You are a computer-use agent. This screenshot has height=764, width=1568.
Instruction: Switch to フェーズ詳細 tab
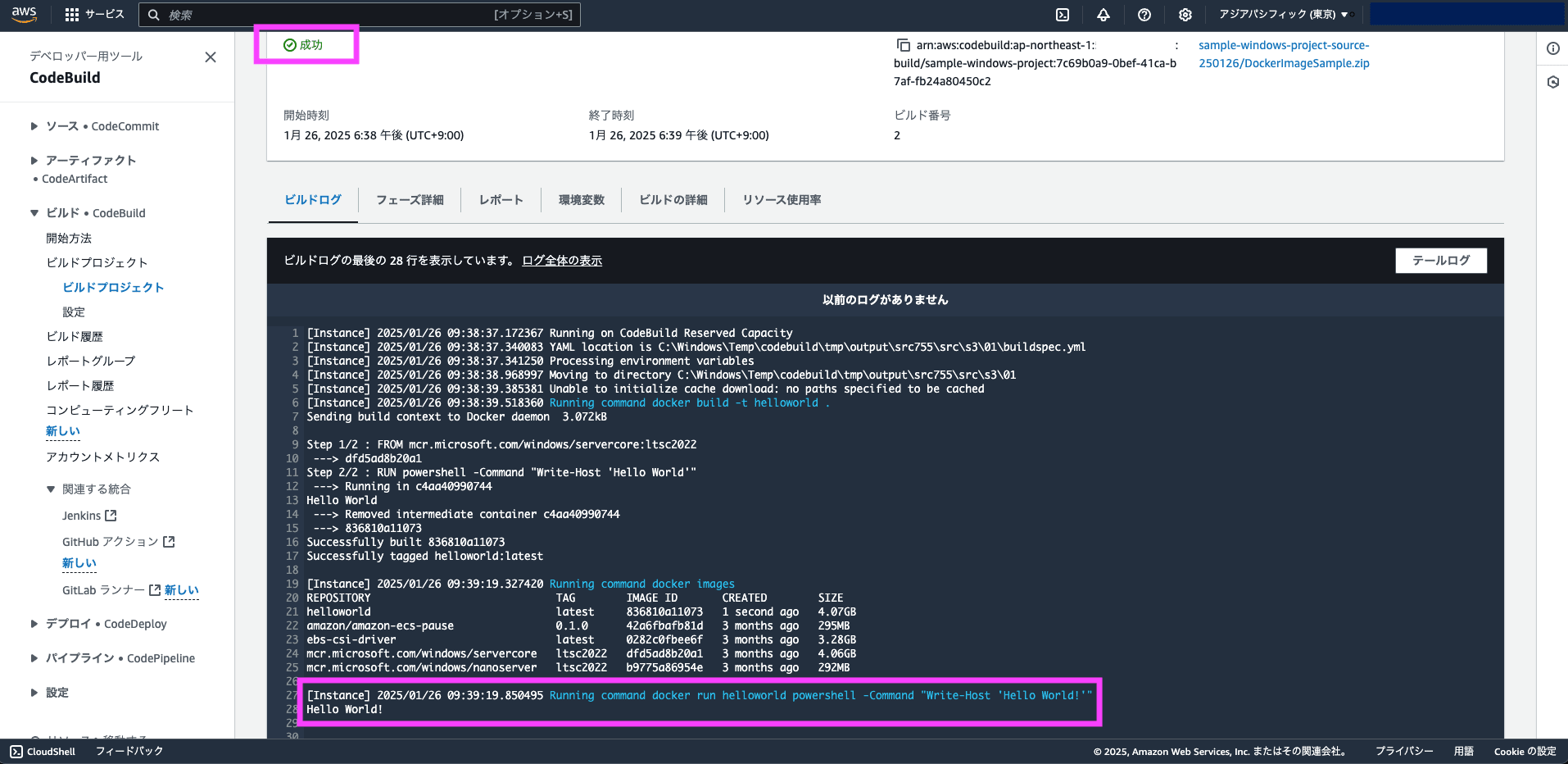[x=410, y=200]
